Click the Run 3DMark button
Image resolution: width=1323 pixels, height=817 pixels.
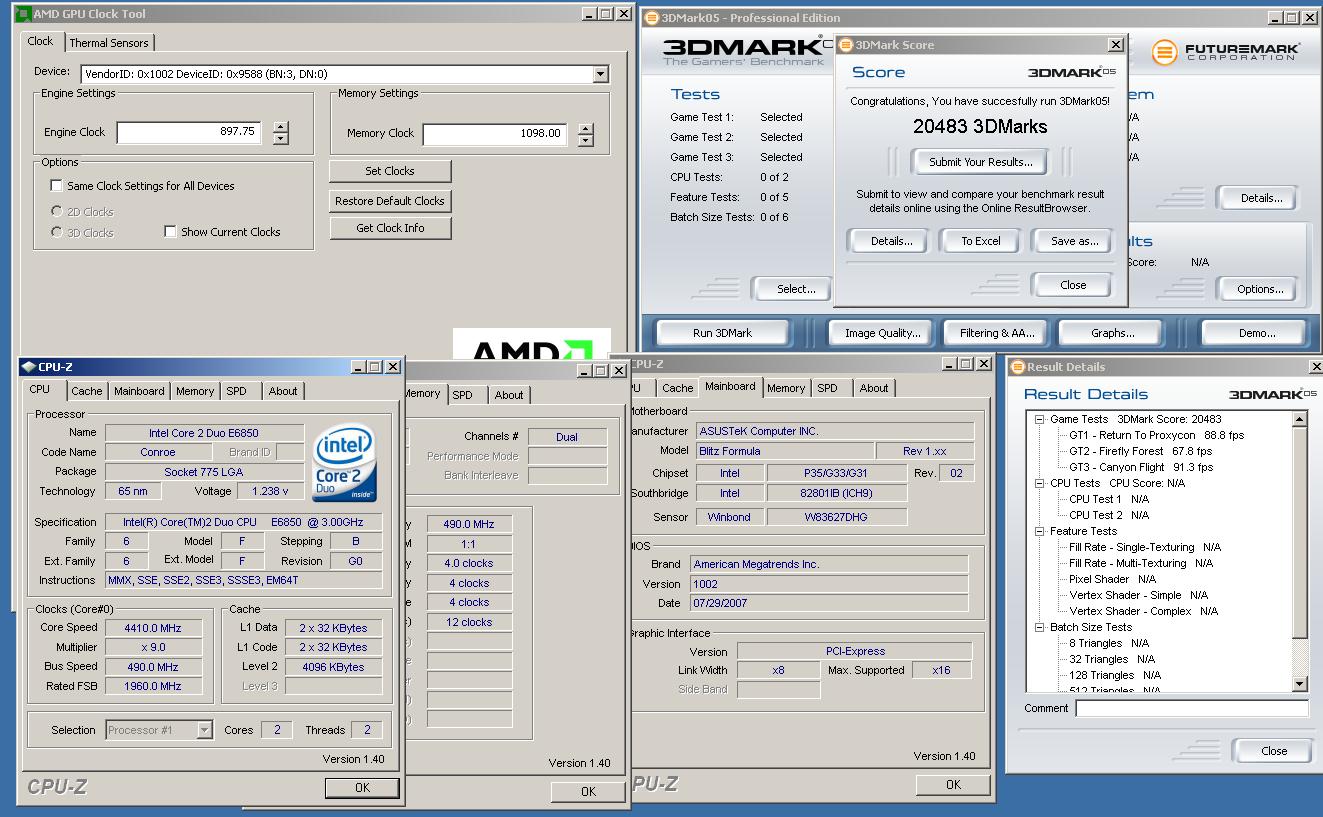pyautogui.click(x=723, y=333)
